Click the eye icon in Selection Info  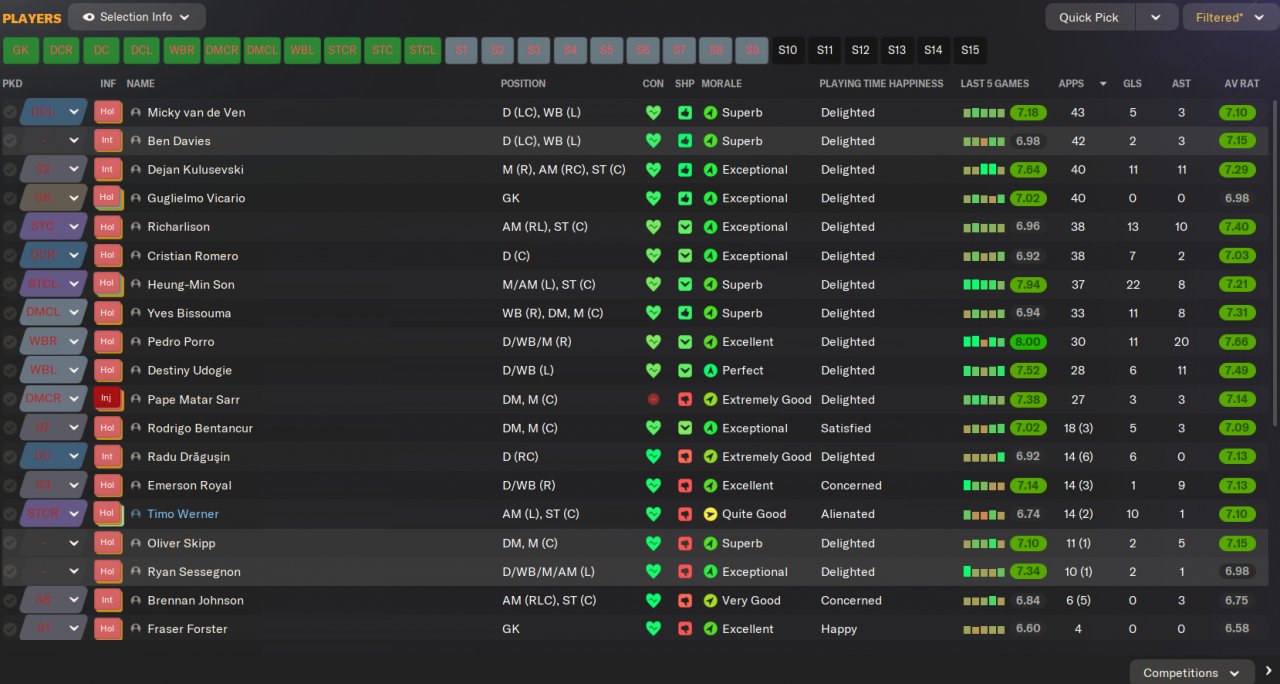(89, 17)
